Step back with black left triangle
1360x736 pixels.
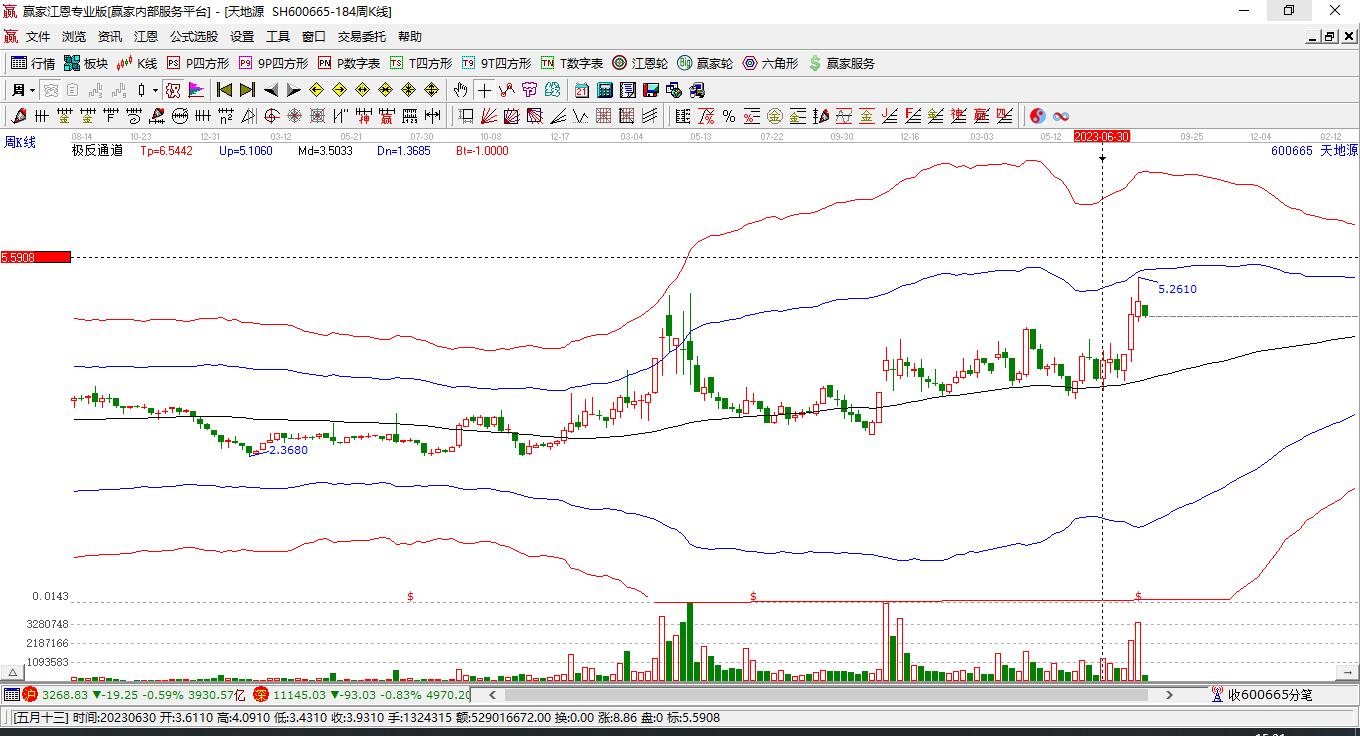coord(271,90)
